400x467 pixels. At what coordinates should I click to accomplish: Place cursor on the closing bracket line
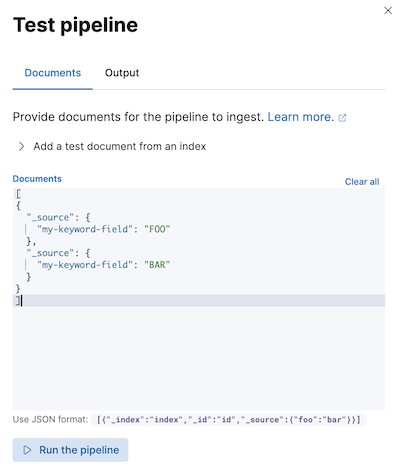(199, 301)
